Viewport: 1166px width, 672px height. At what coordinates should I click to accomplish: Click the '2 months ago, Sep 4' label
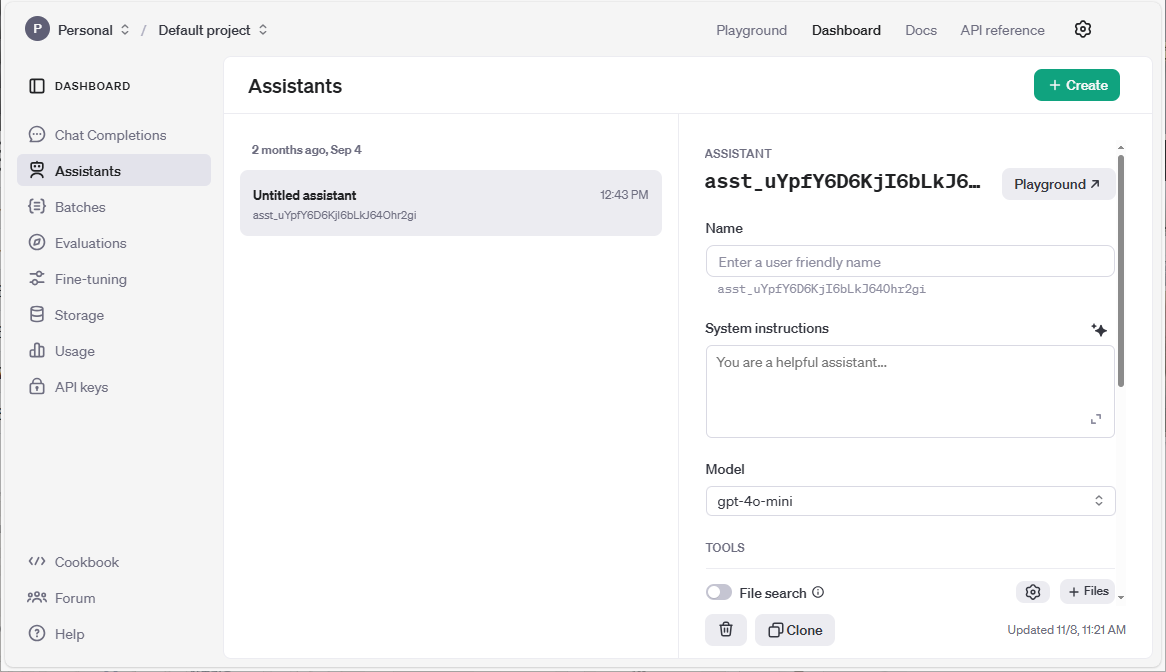pos(306,149)
